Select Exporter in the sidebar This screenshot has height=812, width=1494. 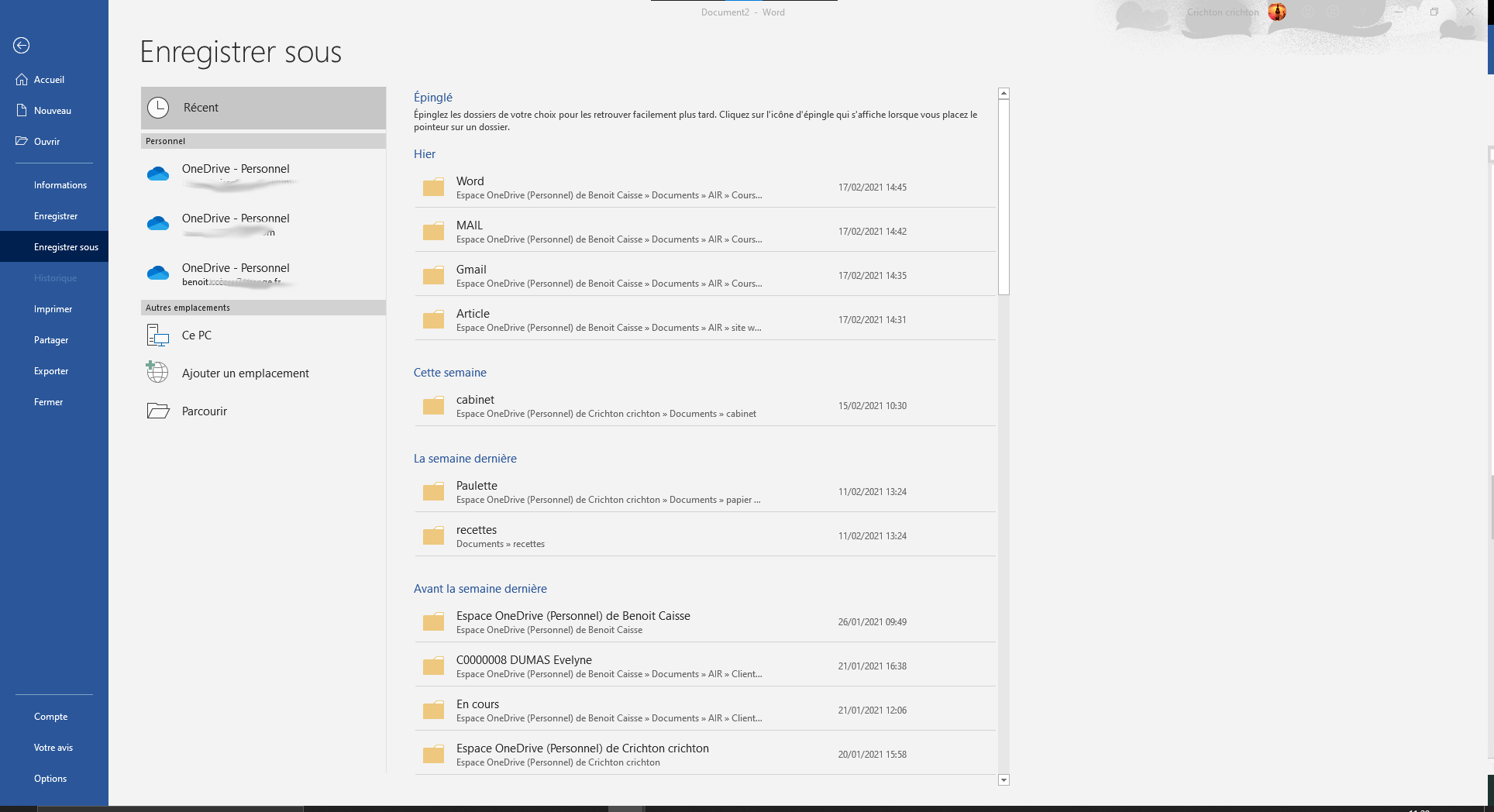51,370
